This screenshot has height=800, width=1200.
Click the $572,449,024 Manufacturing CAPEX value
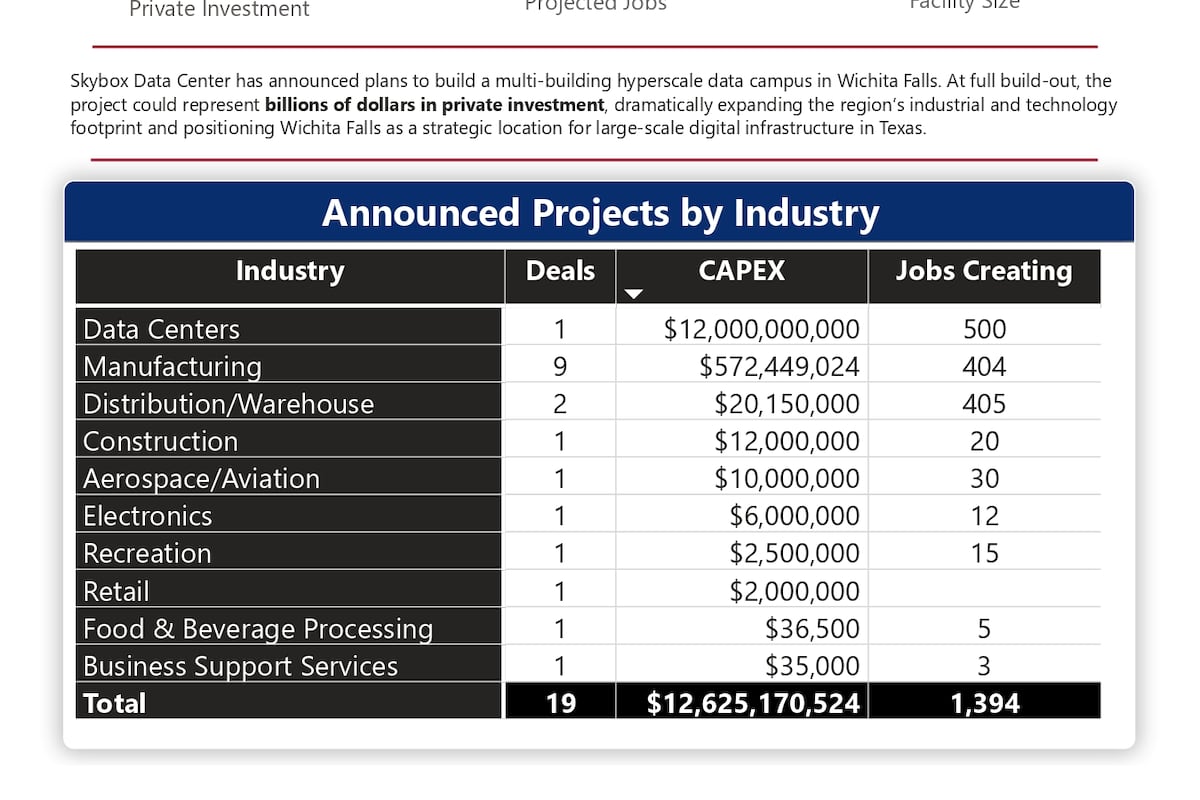click(x=779, y=366)
